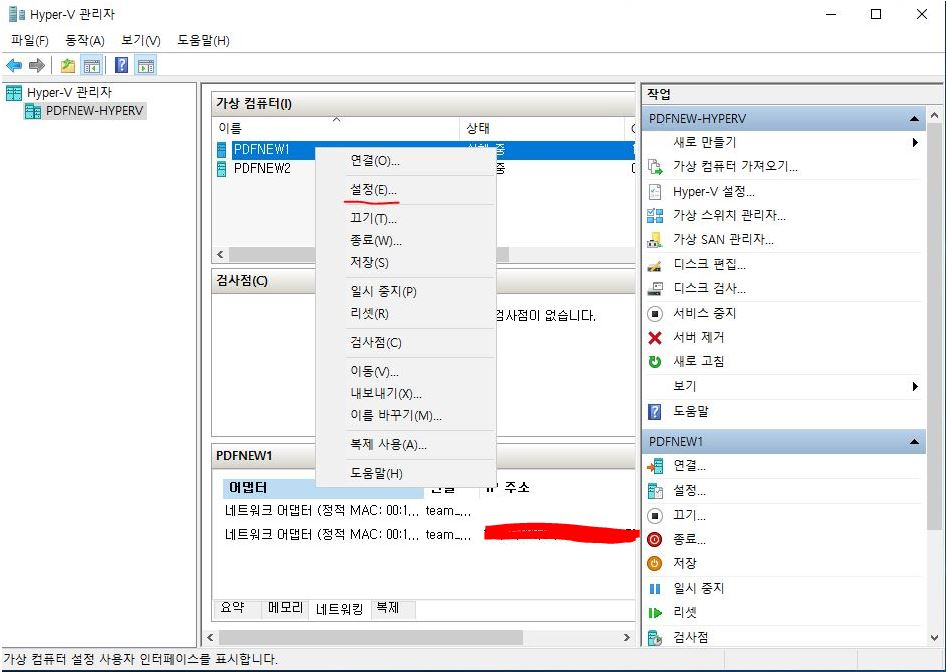Image resolution: width=948 pixels, height=672 pixels.
Task: Choose 종료(W)... from the context menu
Action: pos(406,241)
